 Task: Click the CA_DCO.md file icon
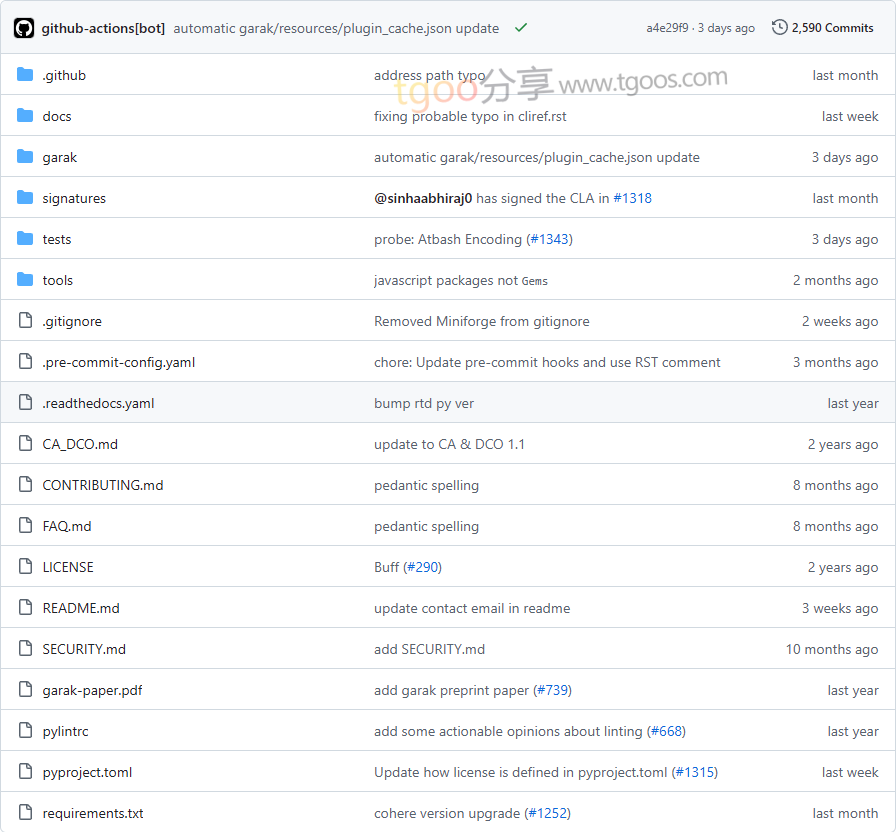pyautogui.click(x=25, y=443)
